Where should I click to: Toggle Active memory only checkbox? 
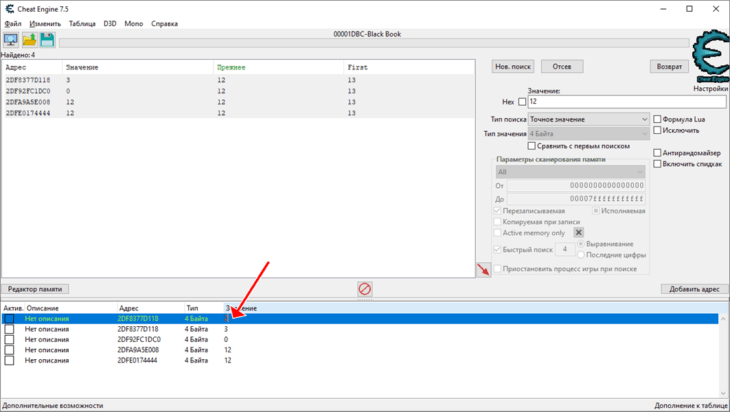pyautogui.click(x=497, y=233)
